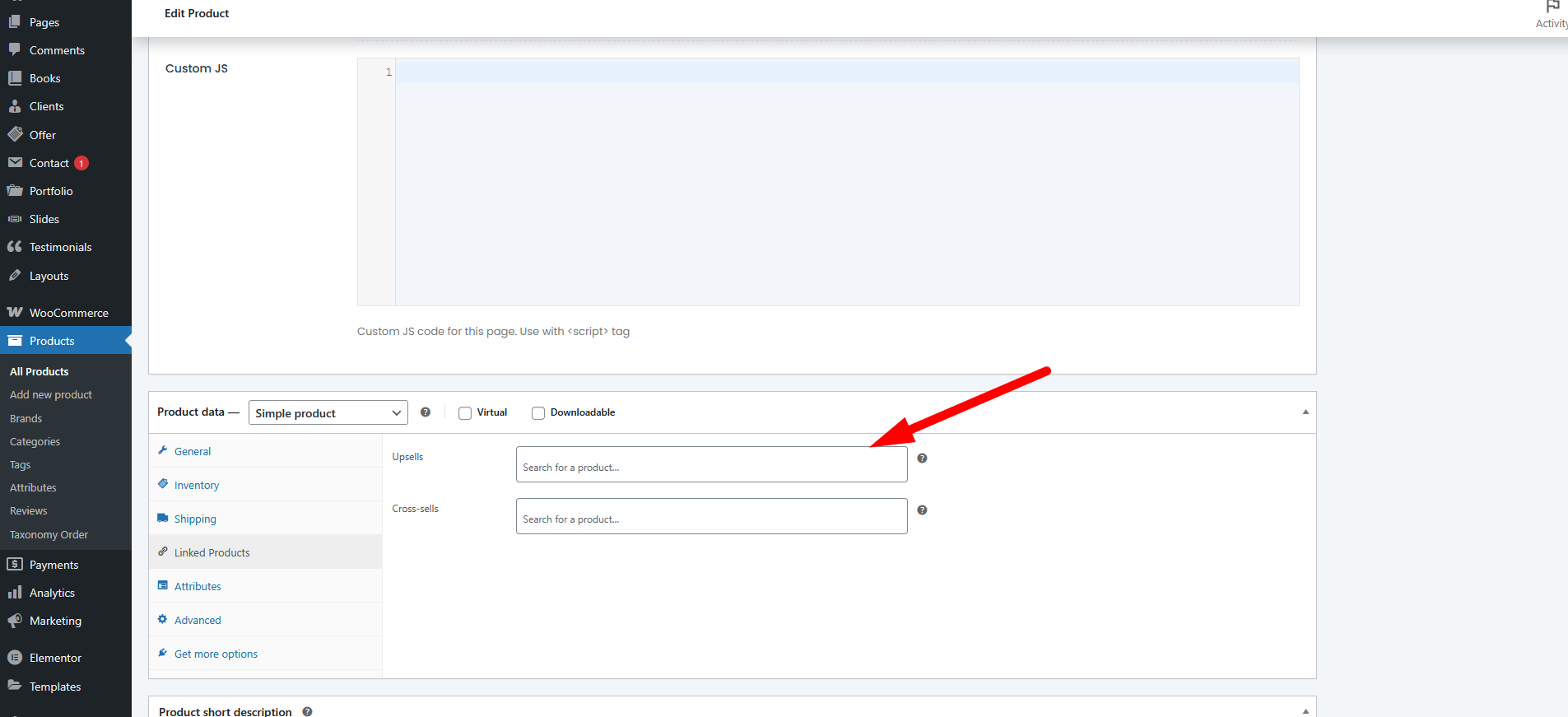1568x717 pixels.
Task: Open the Get more options link
Action: [x=216, y=654]
